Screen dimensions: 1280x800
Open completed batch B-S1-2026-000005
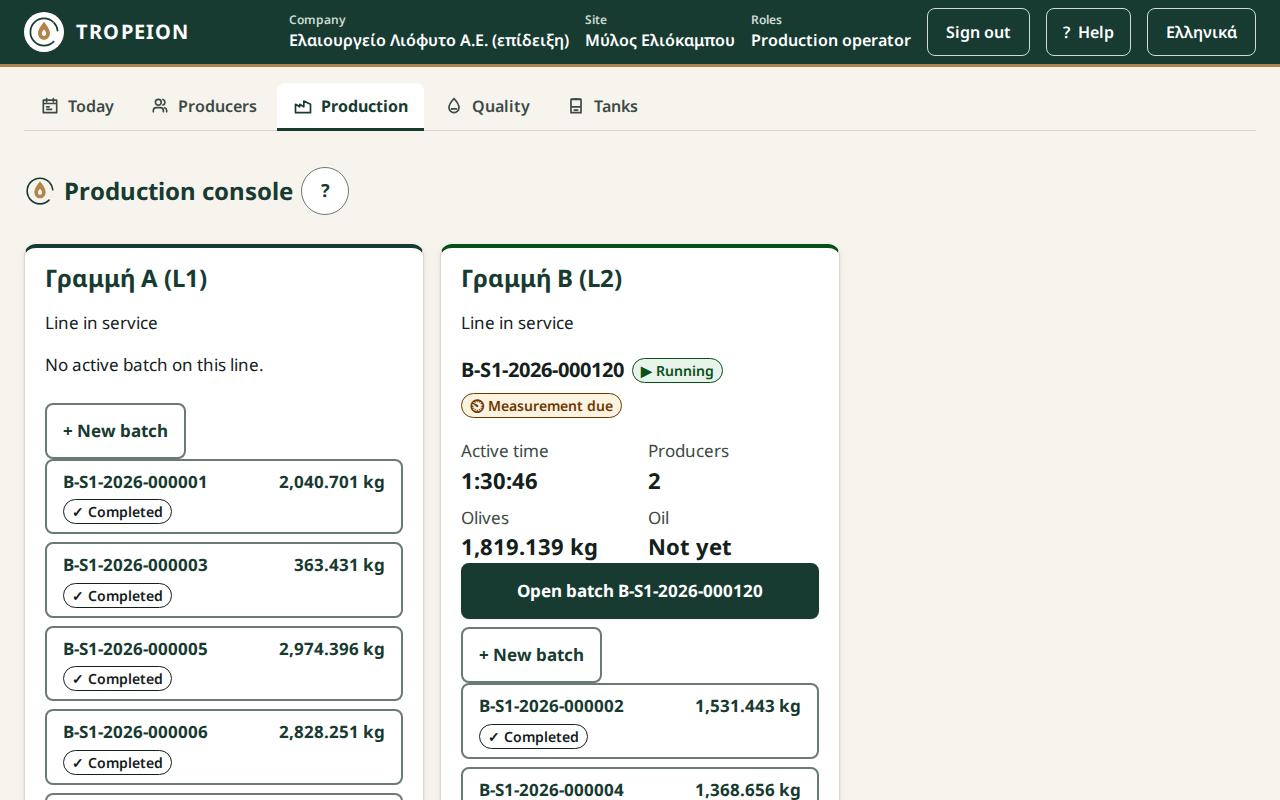point(224,663)
